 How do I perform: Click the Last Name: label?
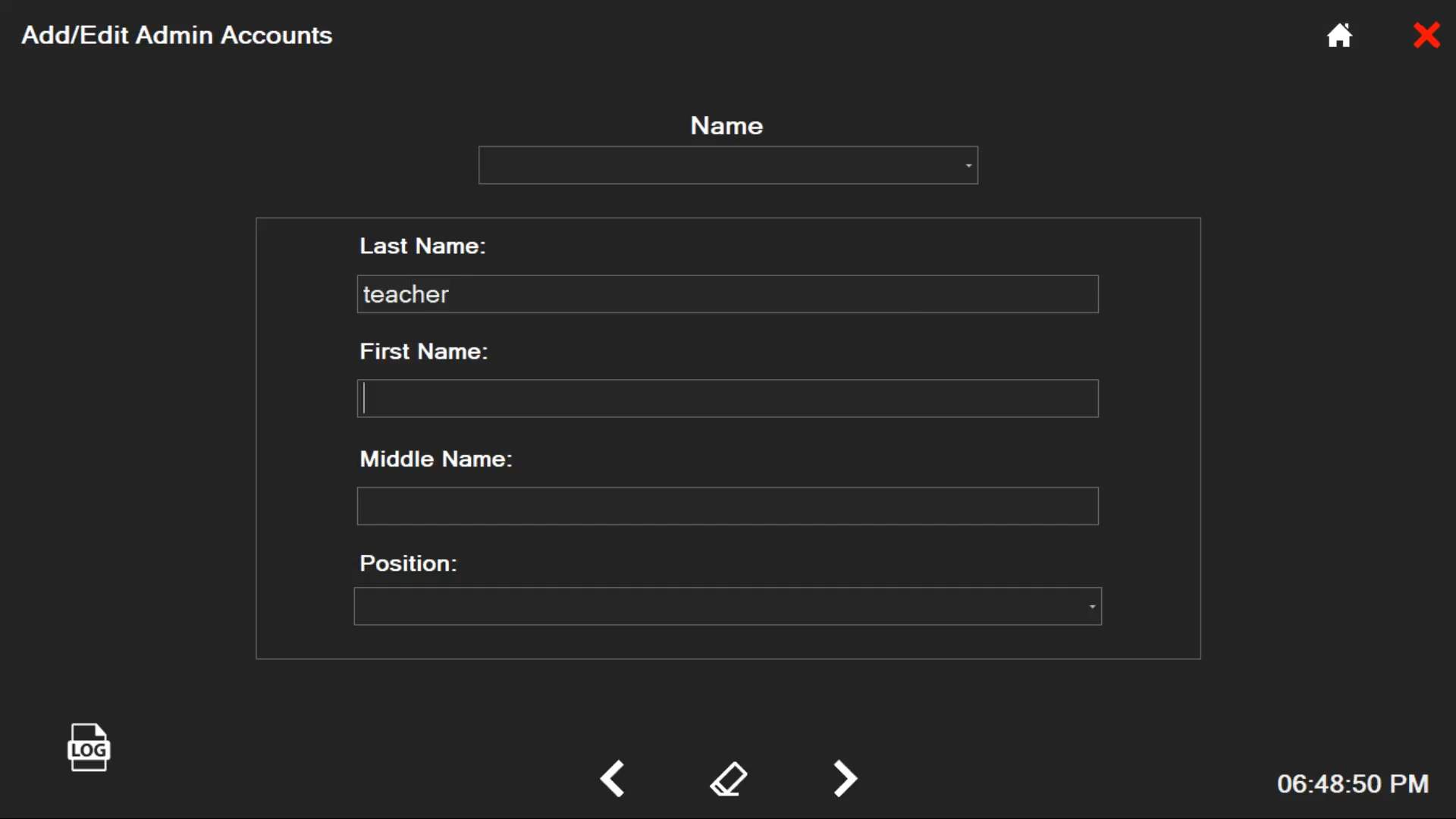coord(422,246)
